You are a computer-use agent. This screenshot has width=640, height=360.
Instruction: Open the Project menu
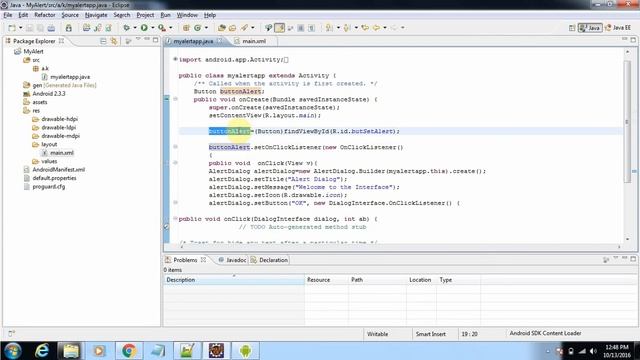(145, 15)
